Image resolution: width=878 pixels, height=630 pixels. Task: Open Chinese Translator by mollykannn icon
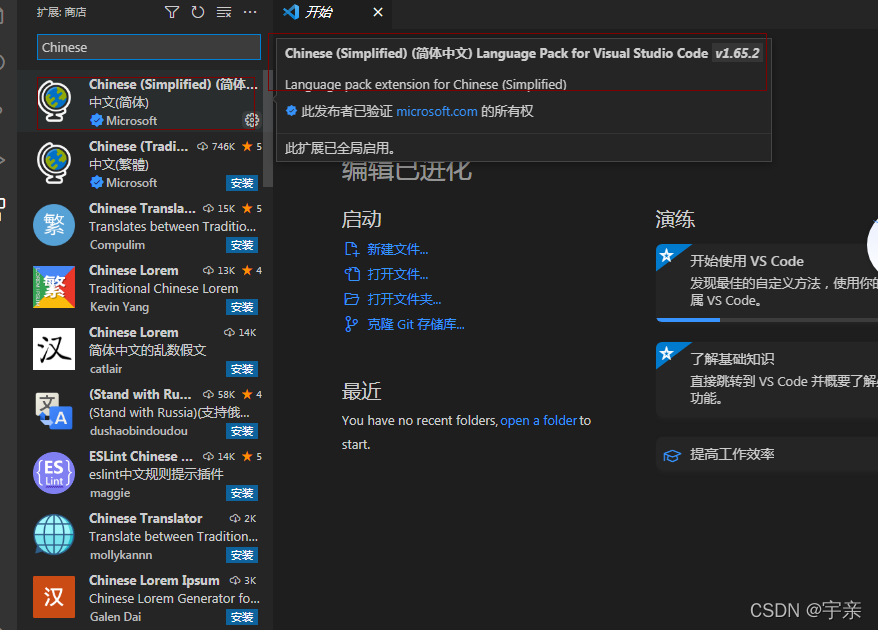pyautogui.click(x=54, y=535)
